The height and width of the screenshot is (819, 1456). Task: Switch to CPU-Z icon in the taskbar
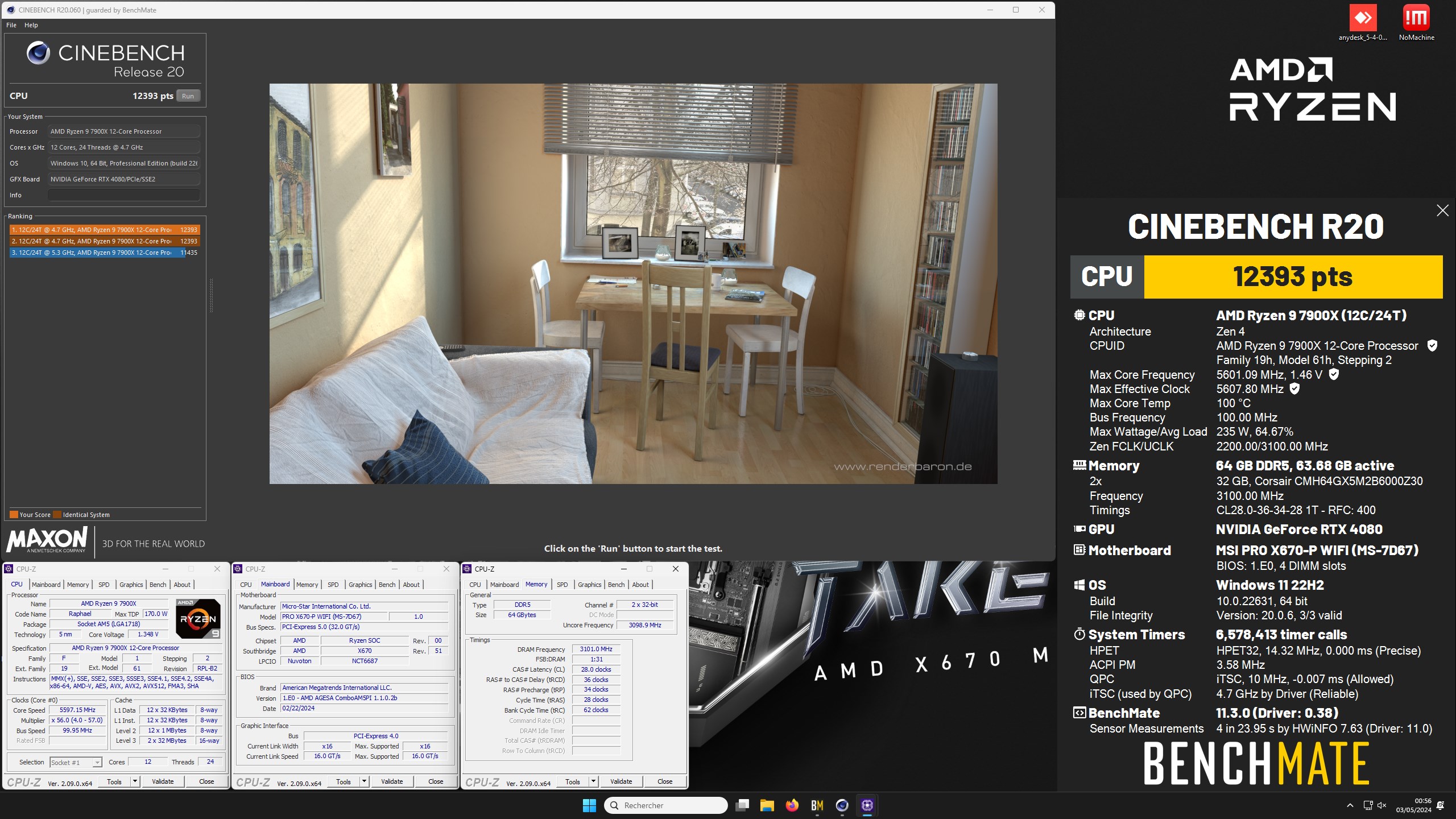point(867,805)
